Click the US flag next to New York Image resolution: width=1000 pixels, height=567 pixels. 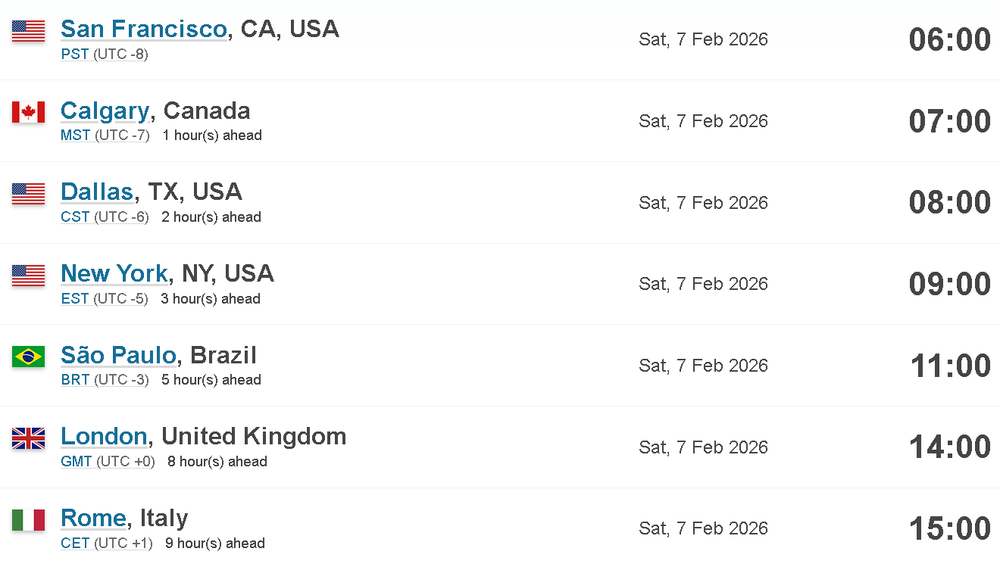[x=29, y=276]
